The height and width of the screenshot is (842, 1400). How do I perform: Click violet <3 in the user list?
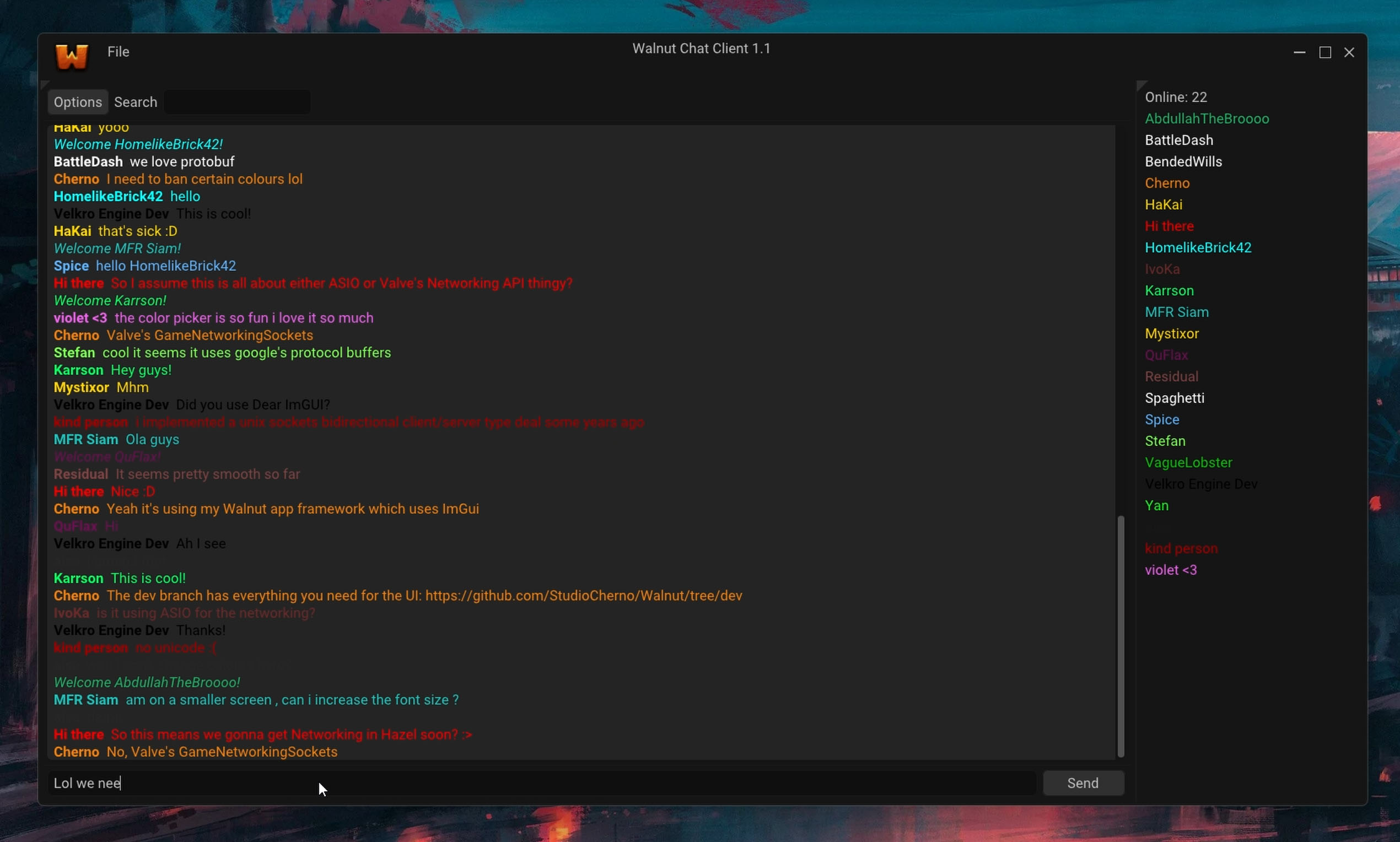1170,570
